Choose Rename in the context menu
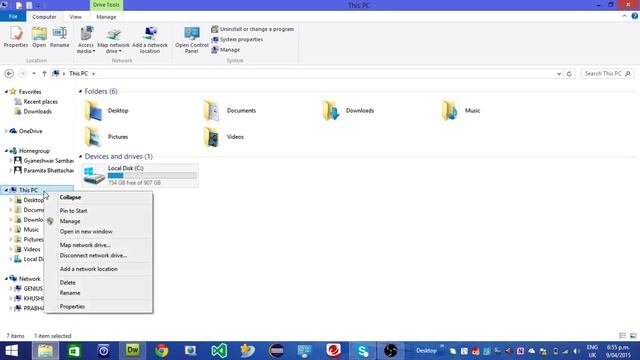 [x=98, y=293]
